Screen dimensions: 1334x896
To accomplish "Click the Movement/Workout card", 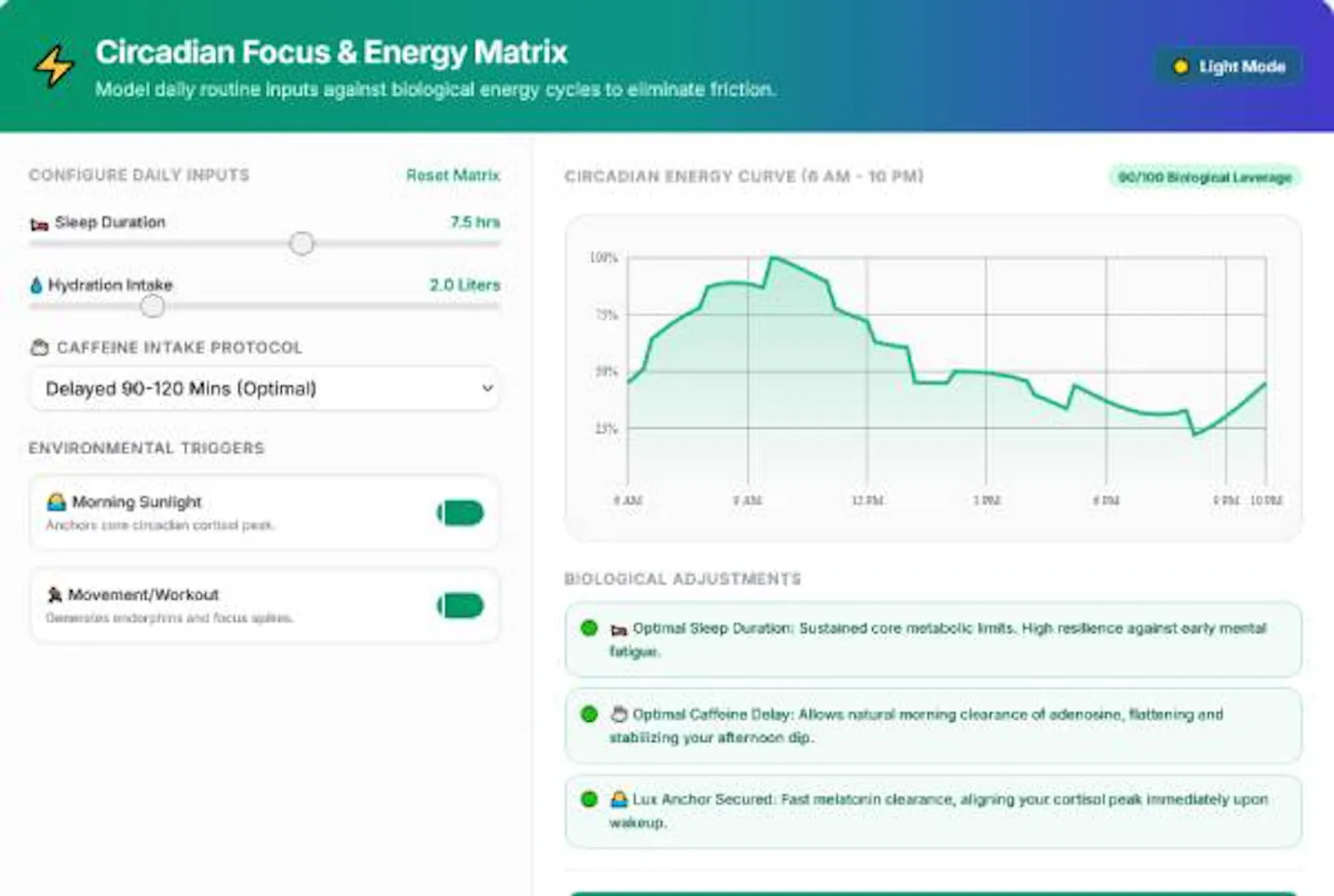I will click(x=265, y=605).
